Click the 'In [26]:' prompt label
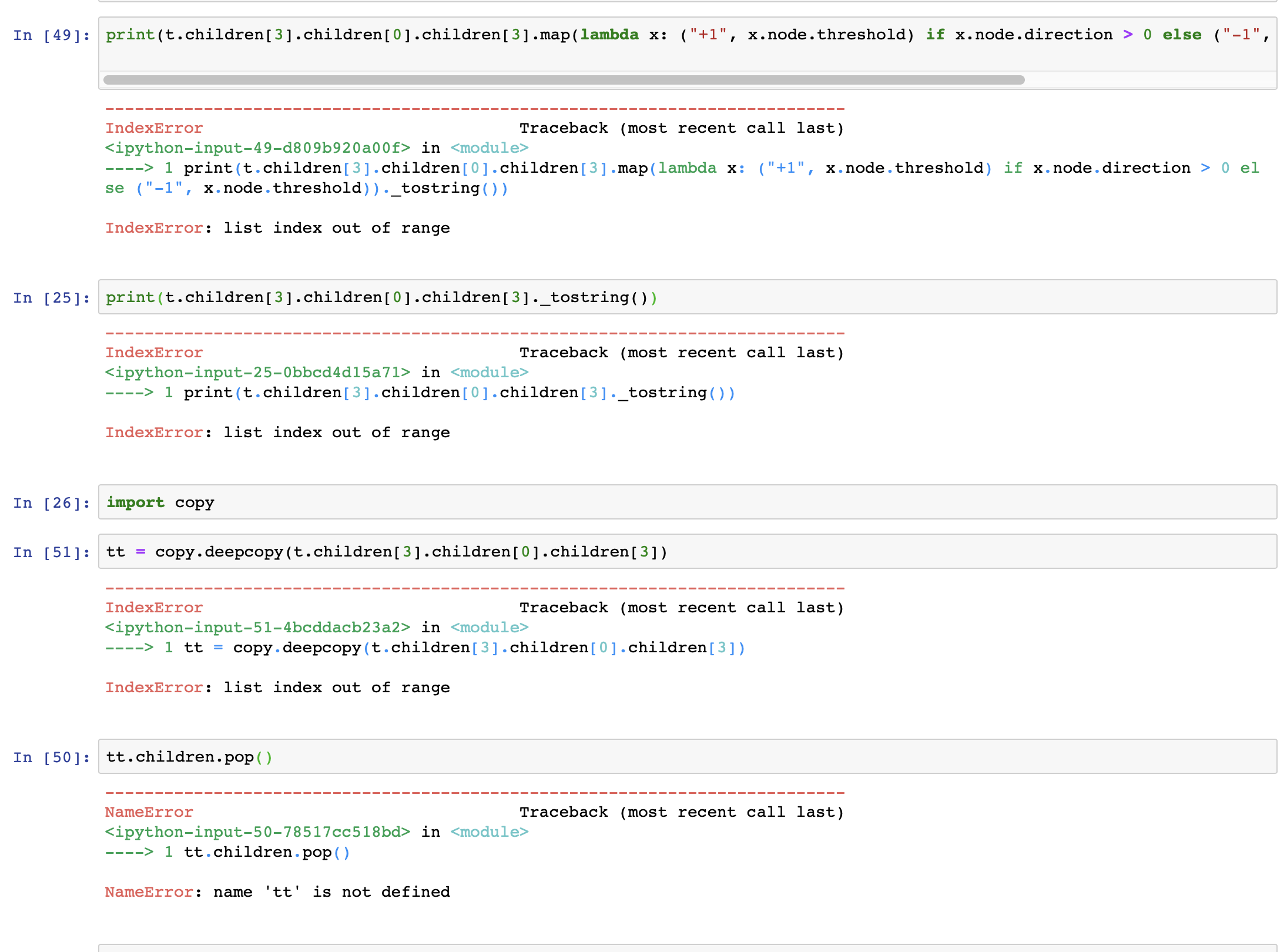 (51, 502)
